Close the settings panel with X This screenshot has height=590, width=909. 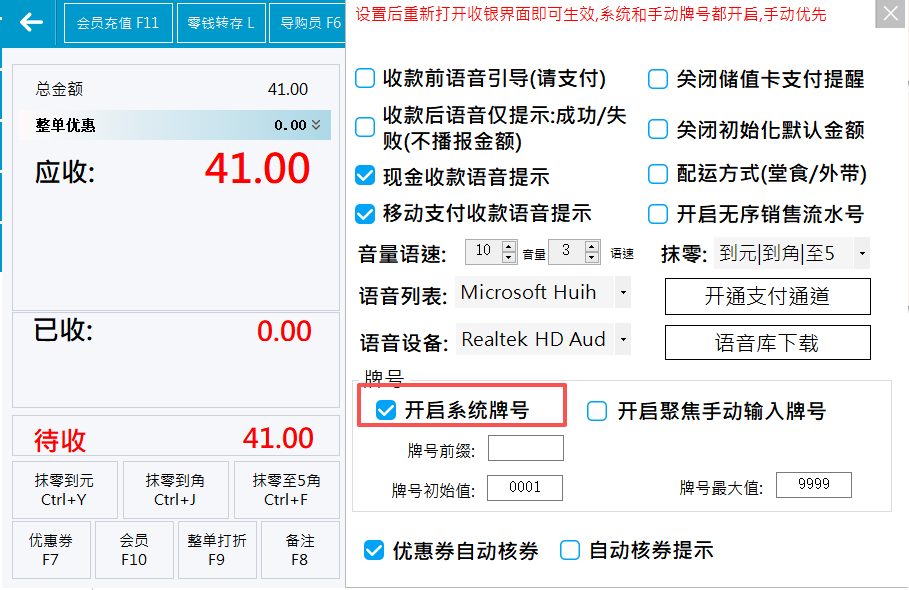tap(887, 16)
